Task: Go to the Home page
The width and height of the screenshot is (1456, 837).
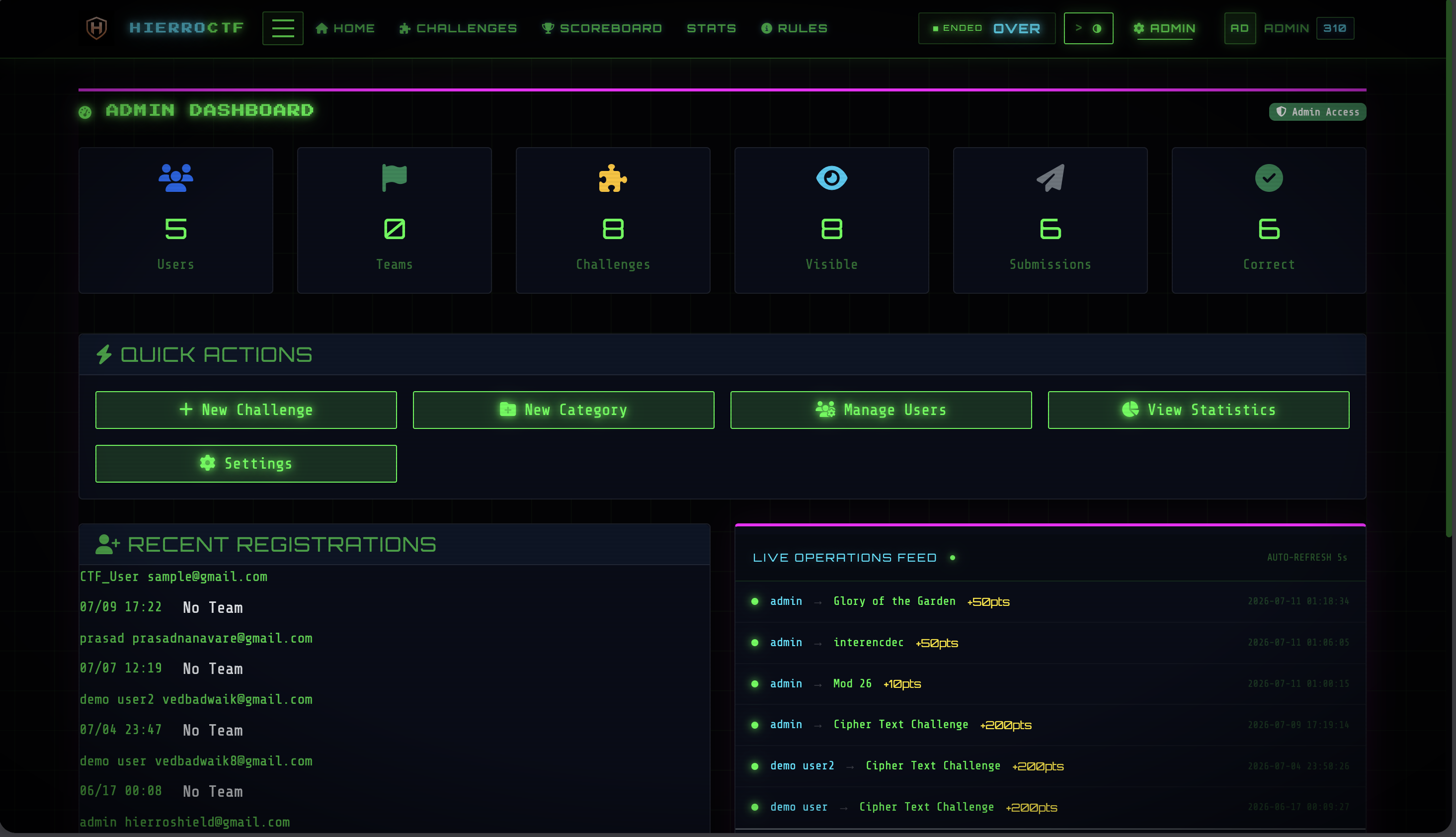Action: pos(345,28)
